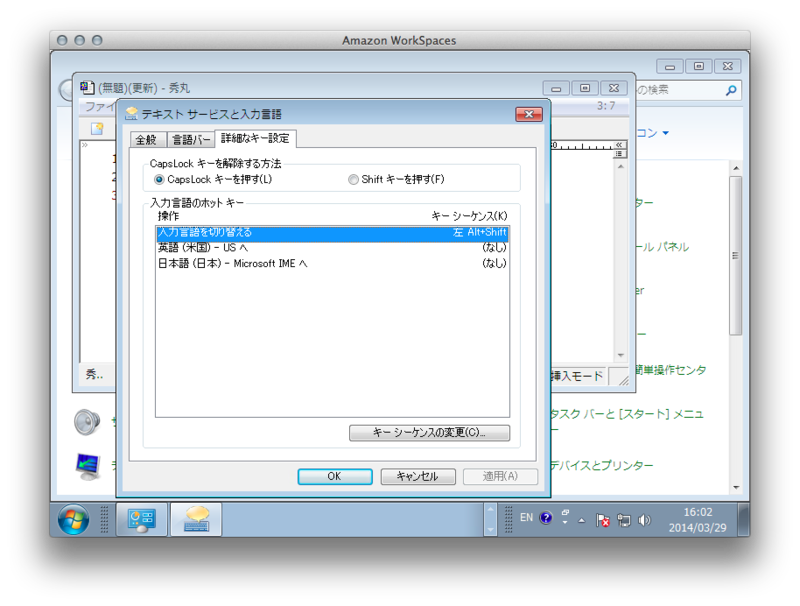Viewport: 800px width, 606px height.
Task: Select the 英語 (米国) - US へ row
Action: [332, 248]
